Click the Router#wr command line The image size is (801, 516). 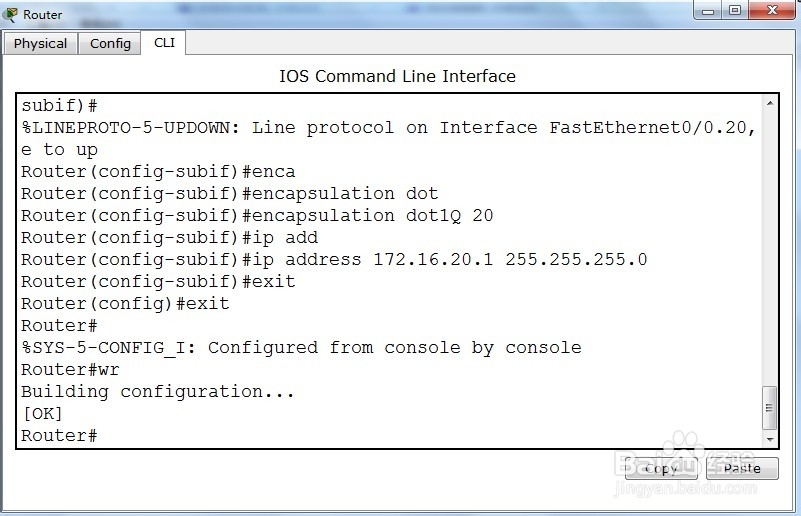click(x=70, y=370)
